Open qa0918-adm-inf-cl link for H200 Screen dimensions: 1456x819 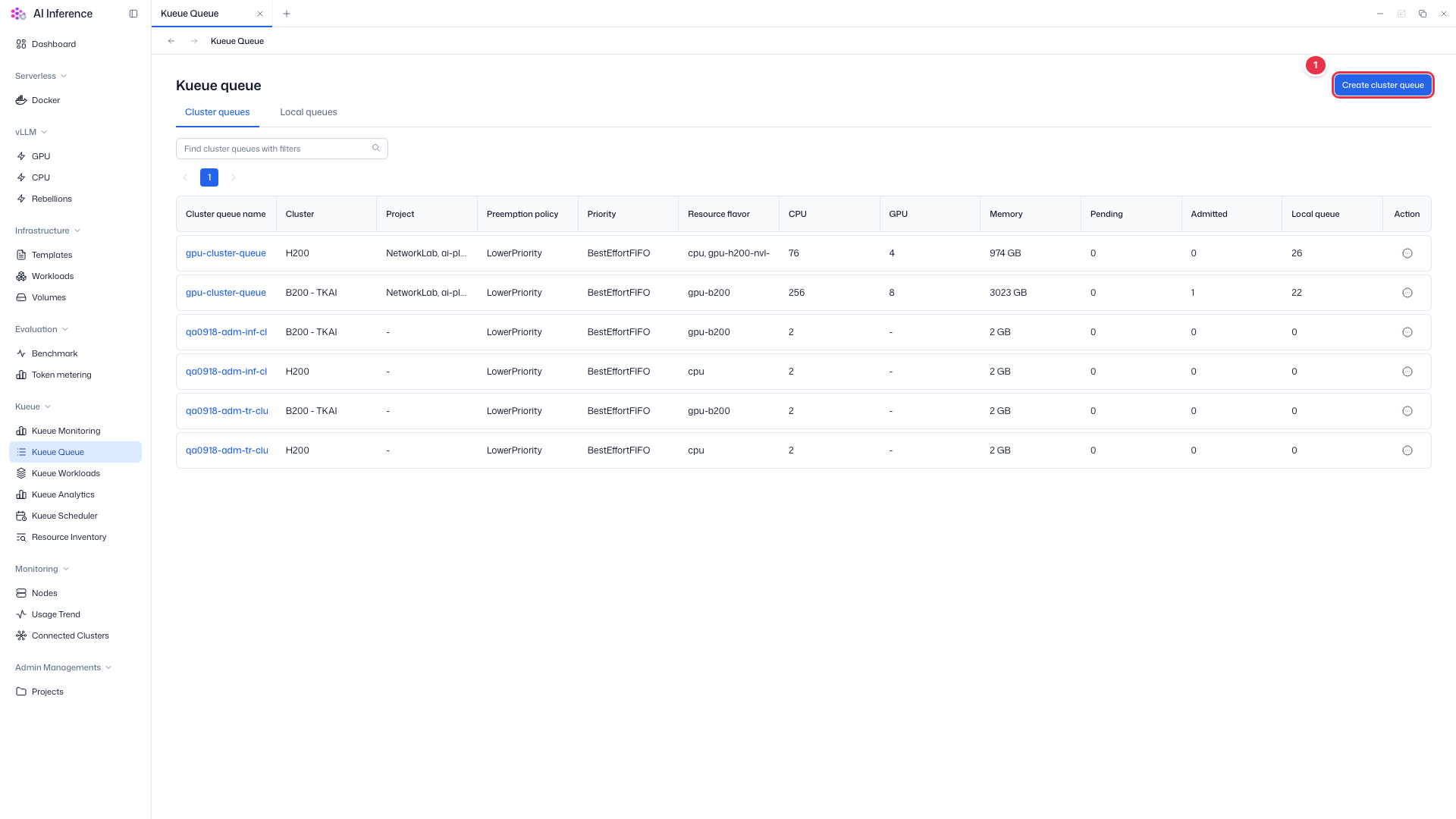click(x=226, y=372)
